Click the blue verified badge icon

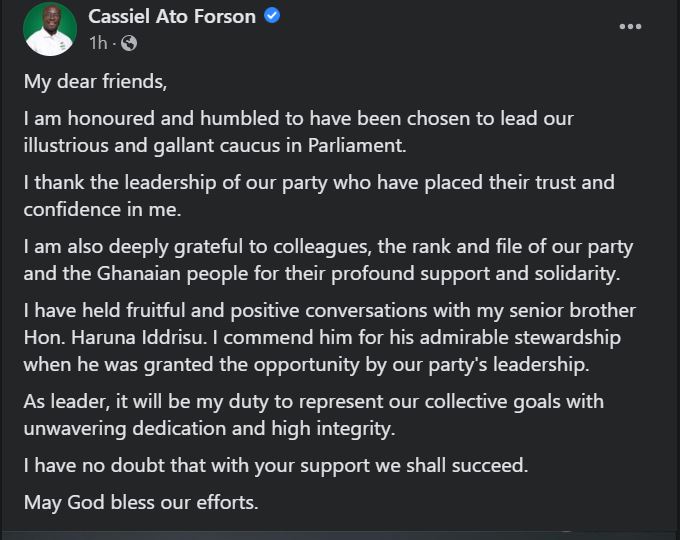tap(272, 16)
